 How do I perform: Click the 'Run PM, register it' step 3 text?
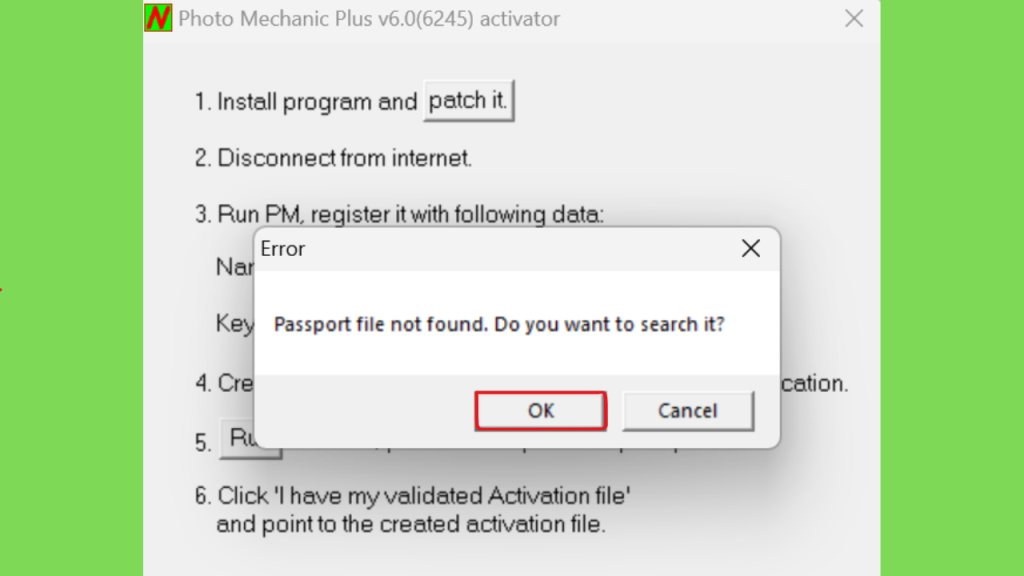[x=400, y=214]
